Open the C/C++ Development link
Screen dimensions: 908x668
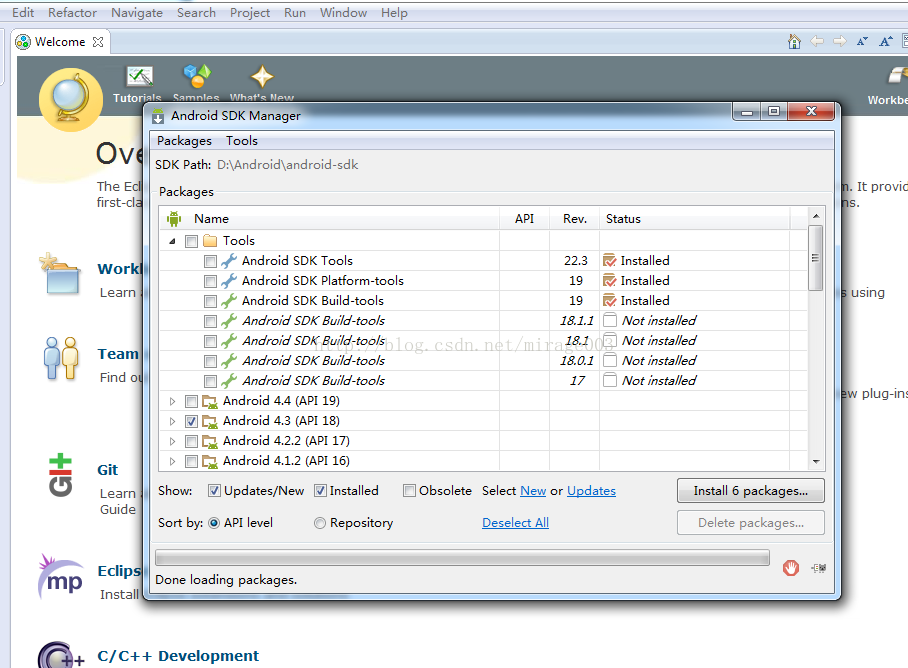(x=178, y=656)
